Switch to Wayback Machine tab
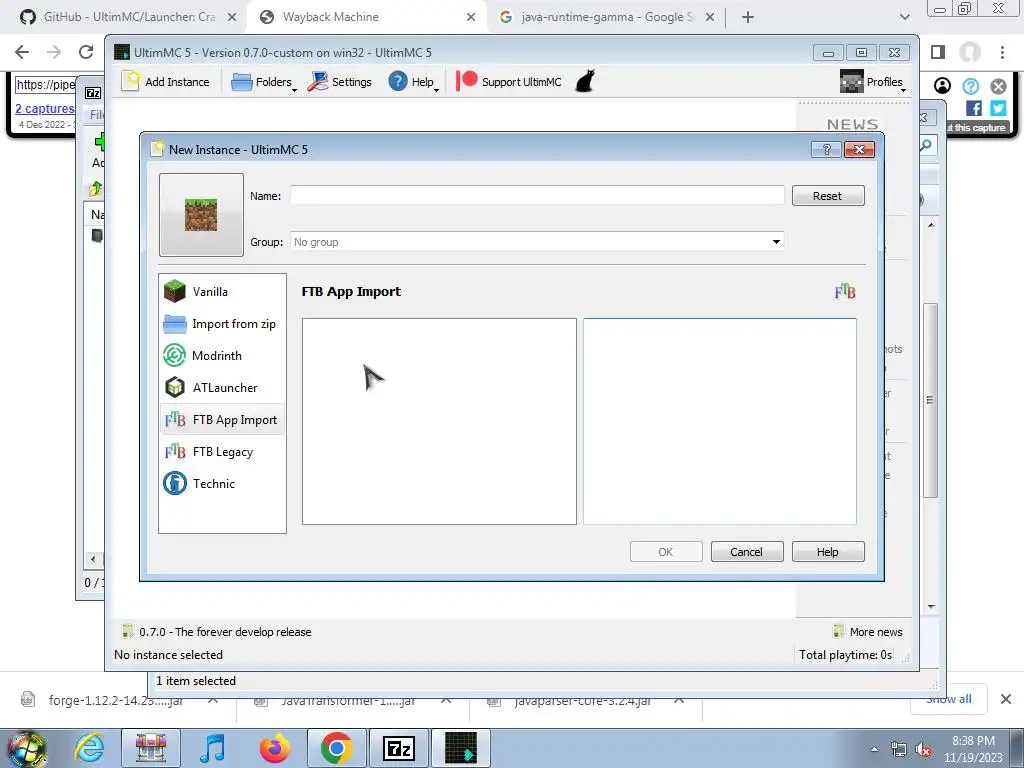The height and width of the screenshot is (768, 1024). 367,17
